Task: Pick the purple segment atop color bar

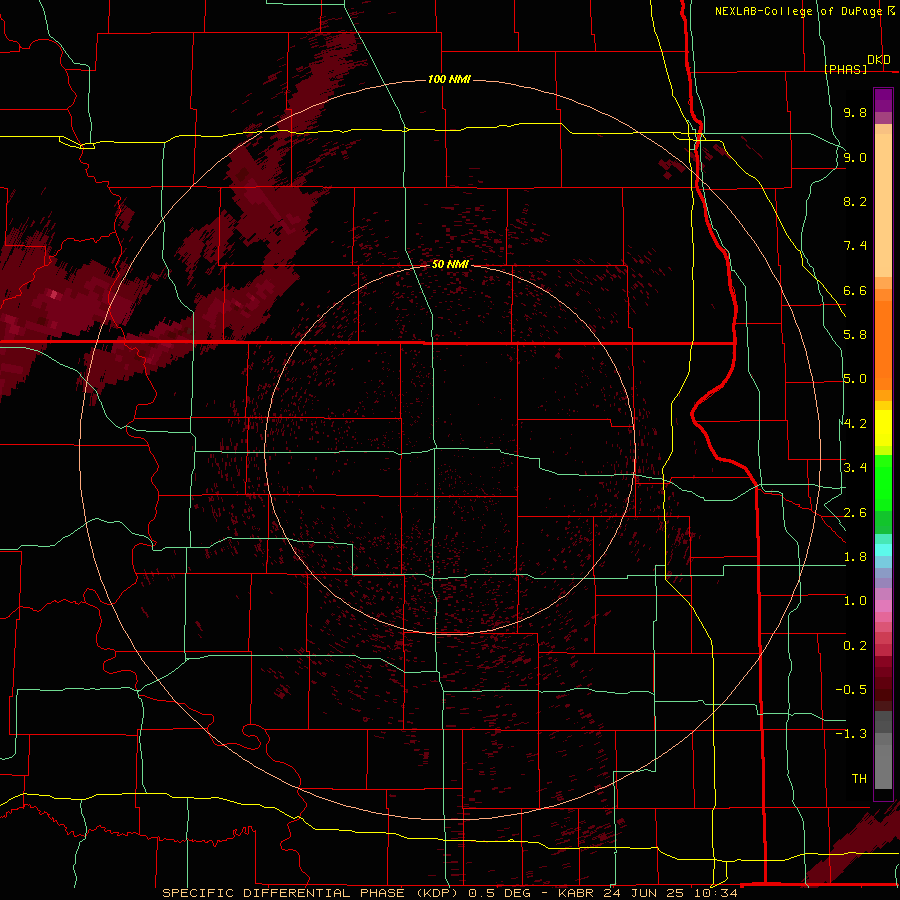Action: click(x=883, y=100)
